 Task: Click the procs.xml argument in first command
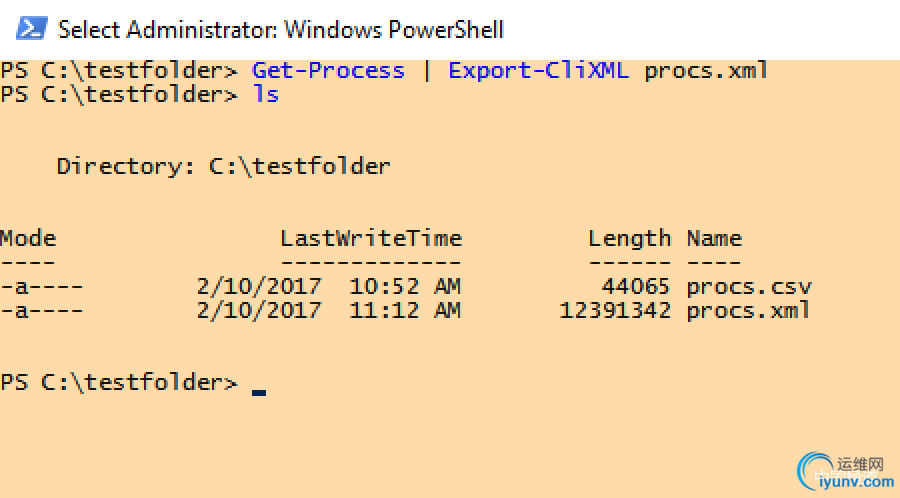[x=706, y=71]
